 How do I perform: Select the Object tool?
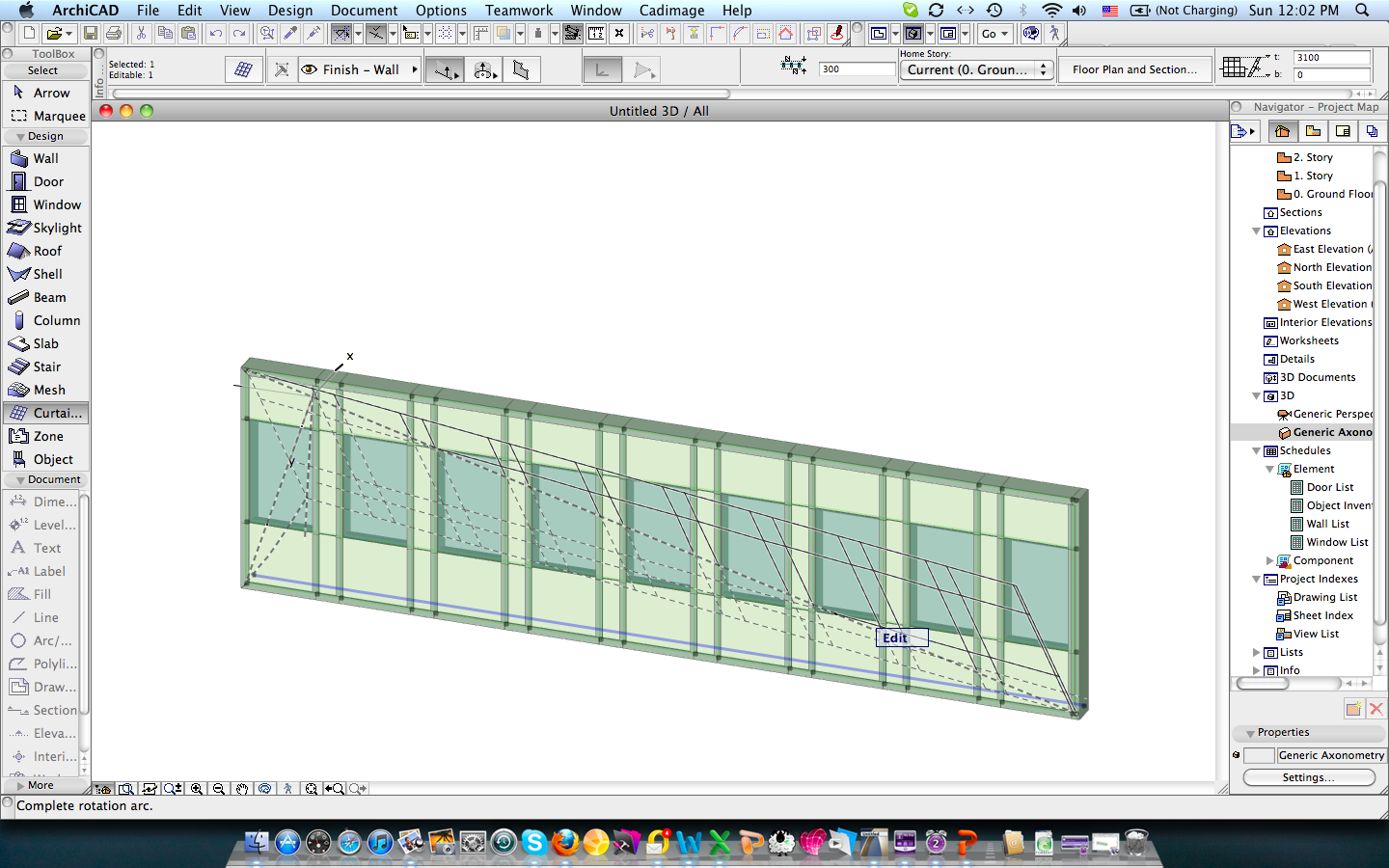click(45, 459)
